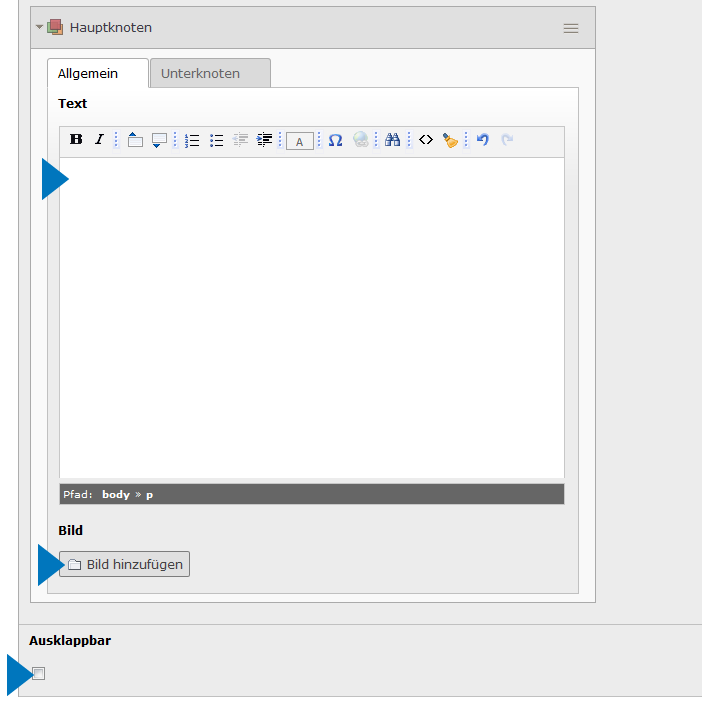Open the Hauptknoten hamburger menu

pyautogui.click(x=571, y=28)
